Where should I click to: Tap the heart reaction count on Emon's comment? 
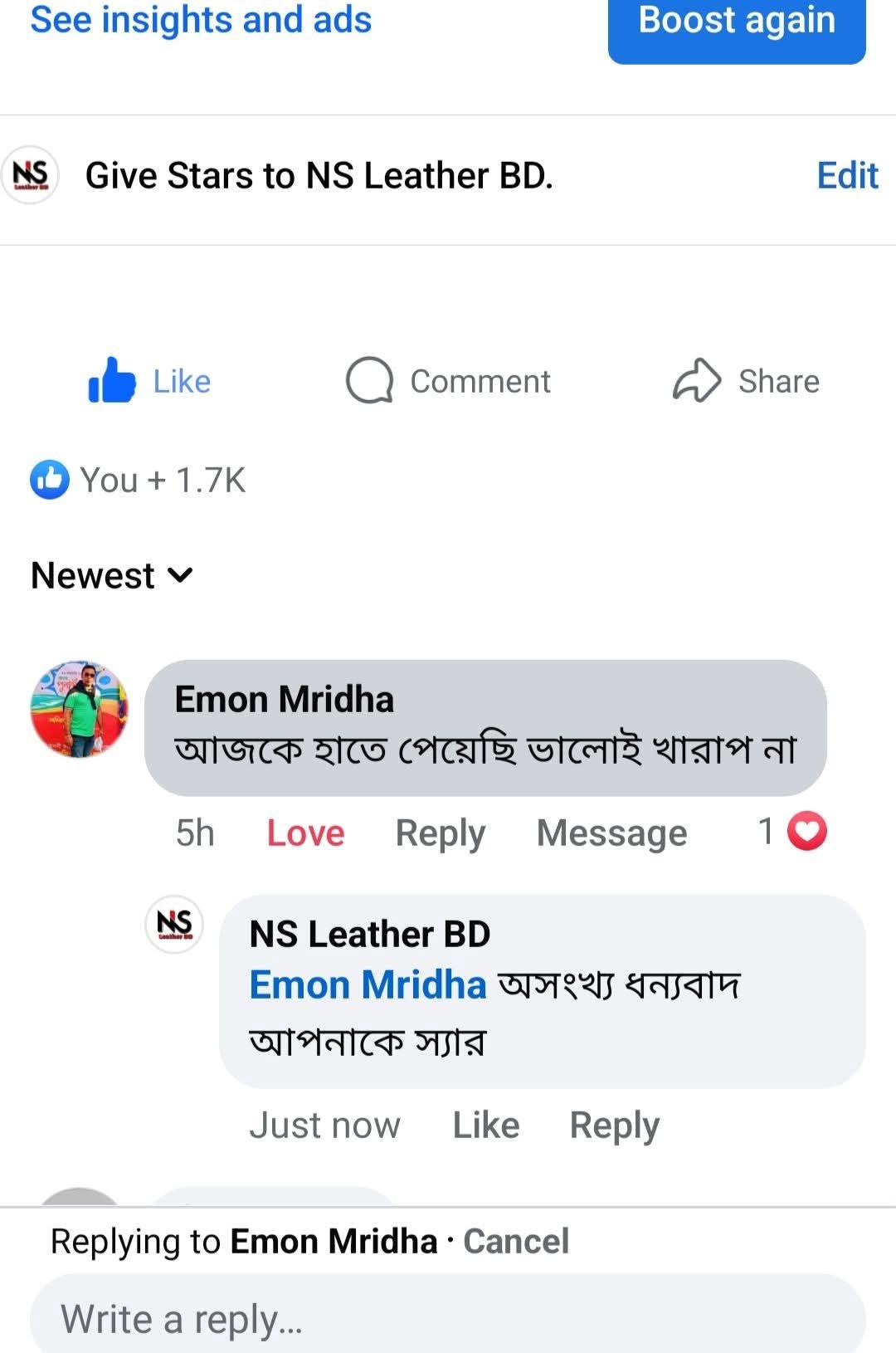(x=794, y=832)
